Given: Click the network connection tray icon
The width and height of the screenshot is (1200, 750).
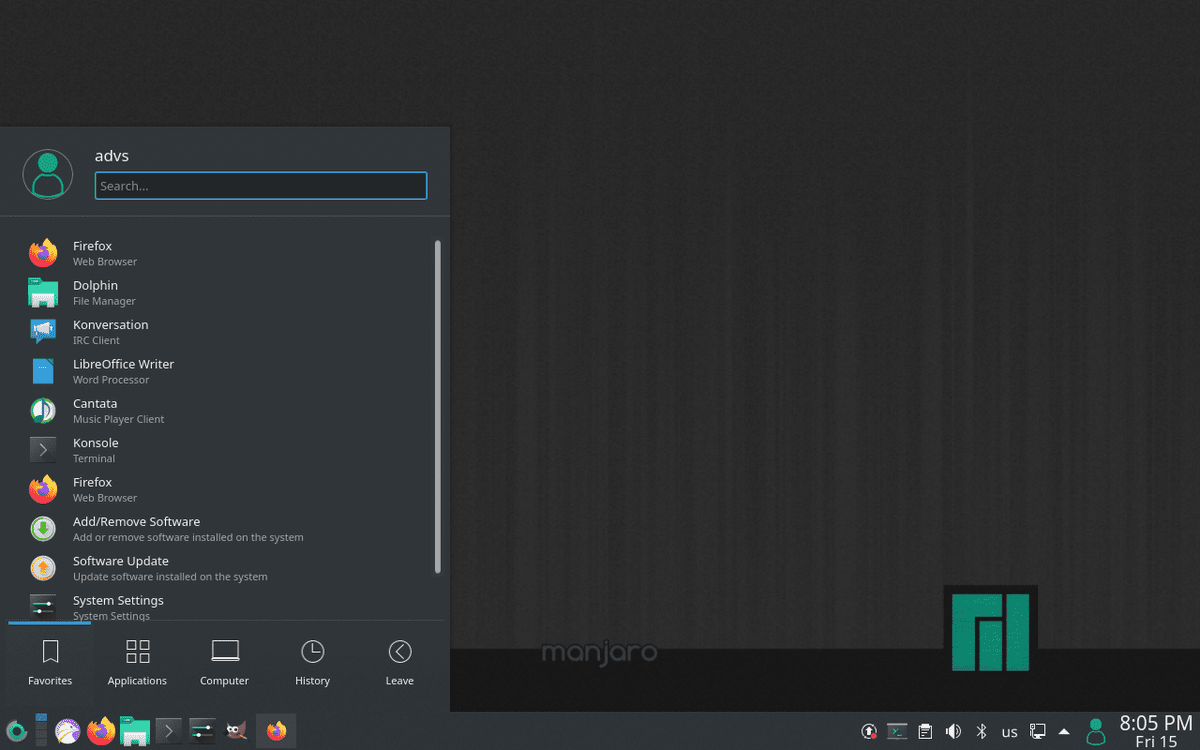Looking at the screenshot, I should pyautogui.click(x=1038, y=731).
